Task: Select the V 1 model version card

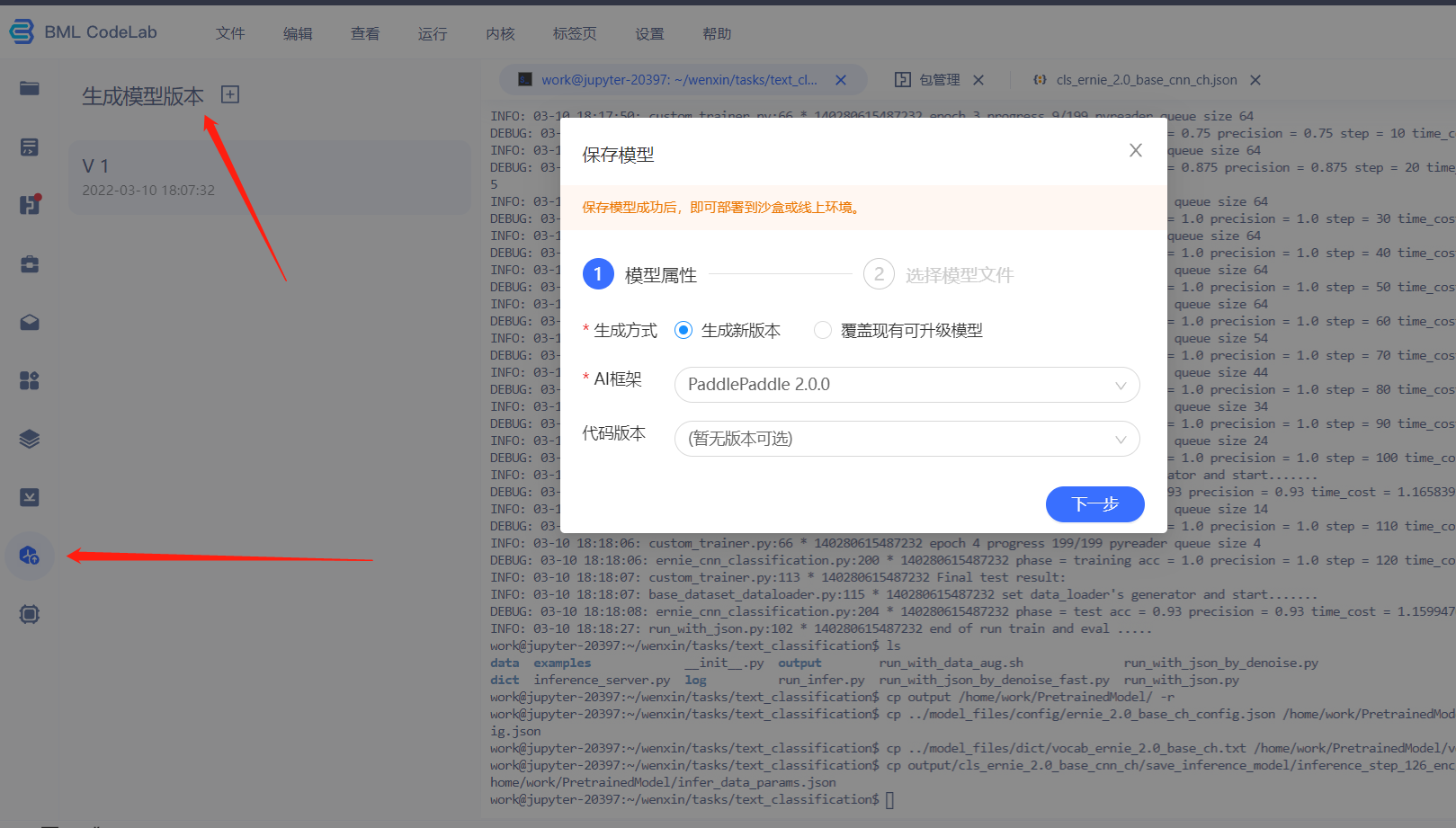Action: (270, 177)
